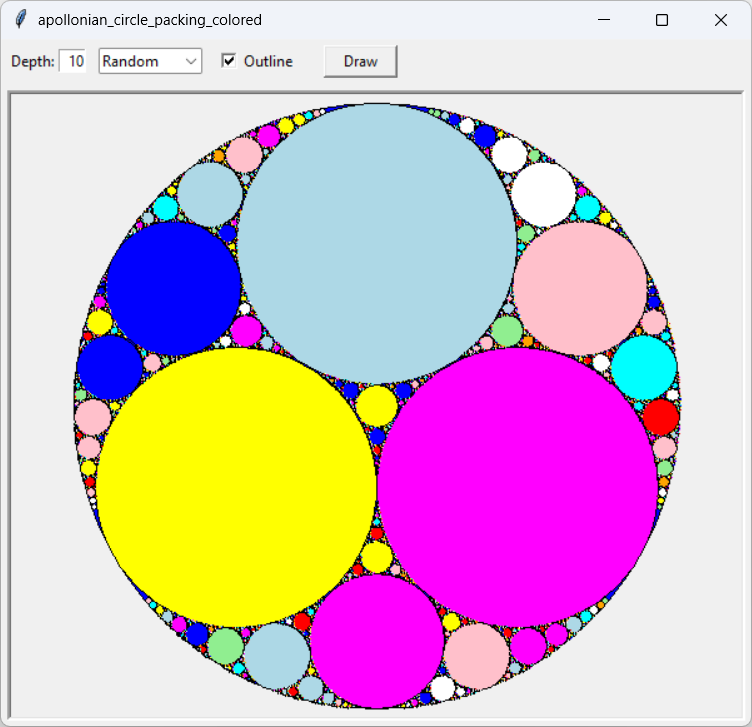752x727 pixels.
Task: Click the "Depth:" label
Action: (x=33, y=61)
